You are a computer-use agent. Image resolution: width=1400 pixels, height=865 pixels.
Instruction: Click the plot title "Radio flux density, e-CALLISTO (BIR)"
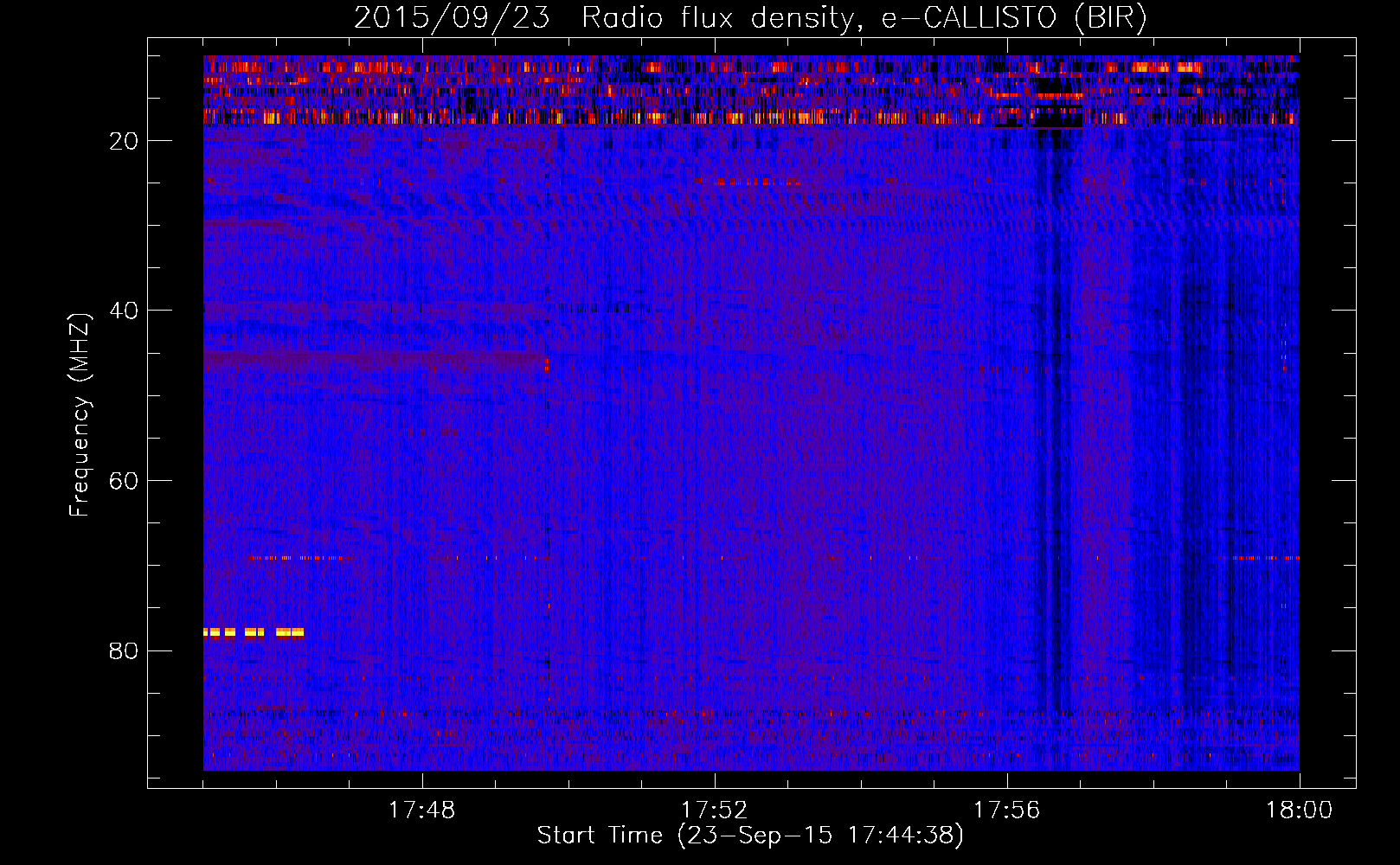click(864, 18)
